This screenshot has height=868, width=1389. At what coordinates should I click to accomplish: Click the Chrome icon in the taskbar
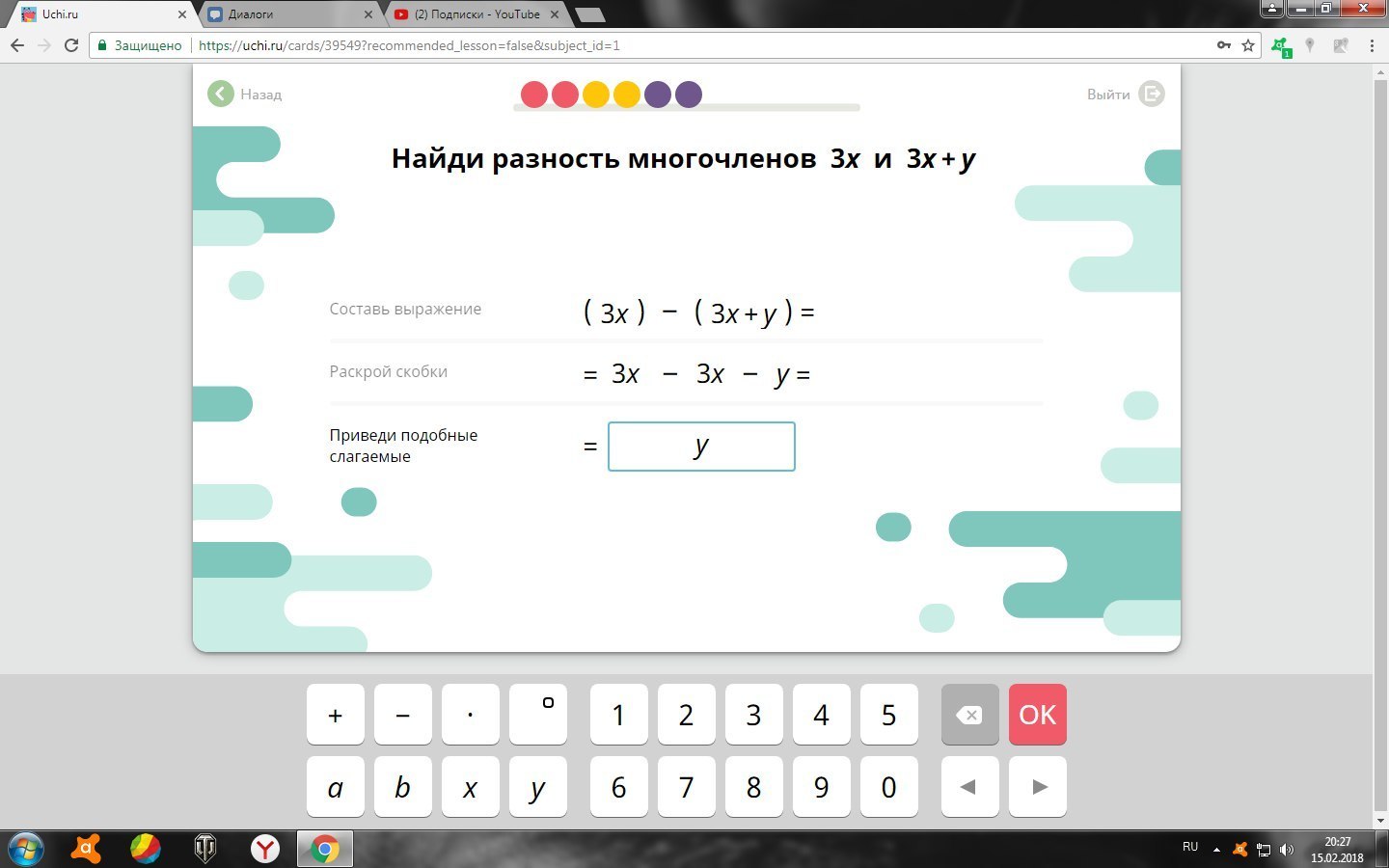[x=325, y=849]
